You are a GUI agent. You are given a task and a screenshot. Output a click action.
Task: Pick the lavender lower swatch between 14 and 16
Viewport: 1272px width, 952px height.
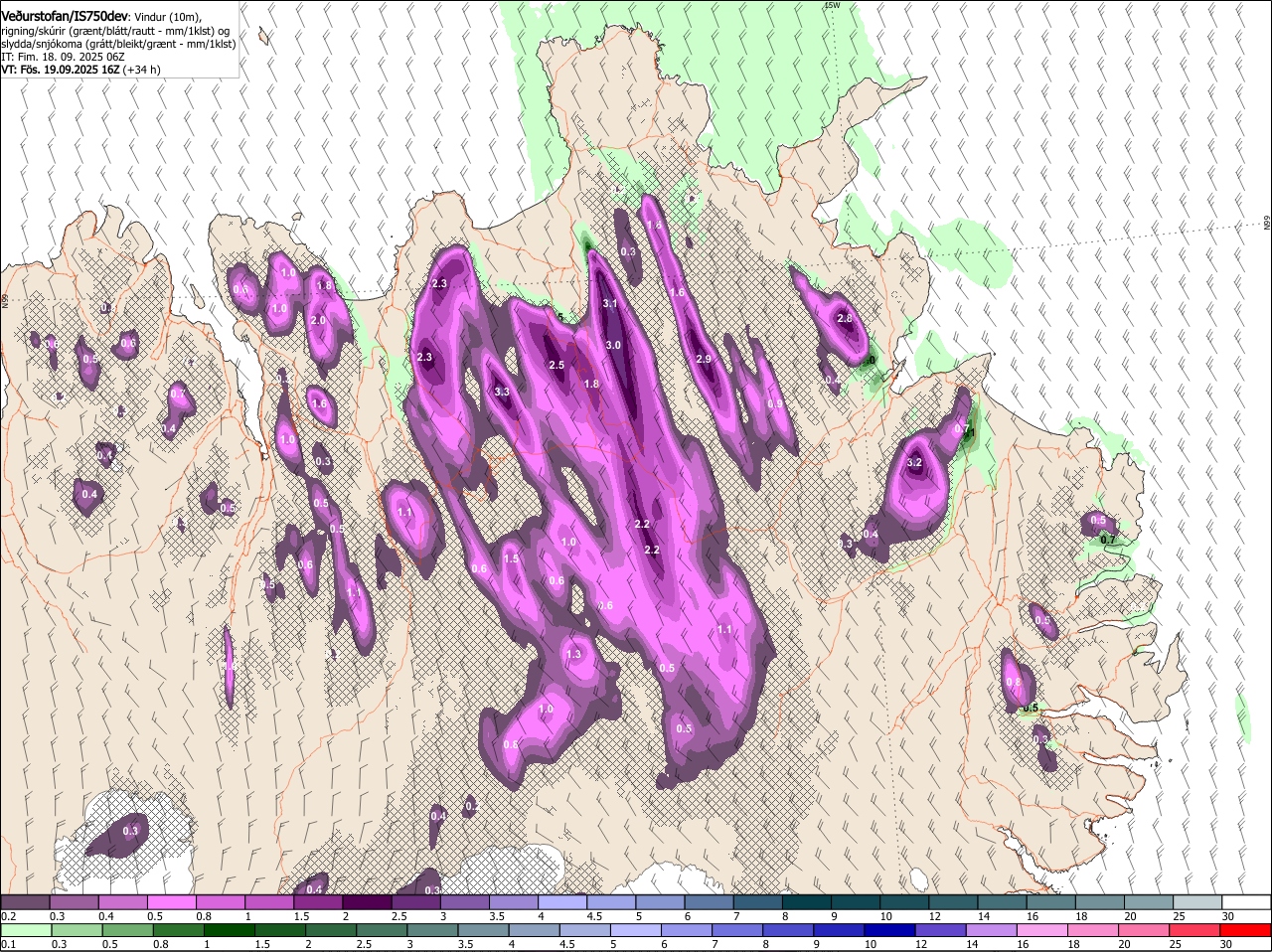pyautogui.click(x=993, y=930)
